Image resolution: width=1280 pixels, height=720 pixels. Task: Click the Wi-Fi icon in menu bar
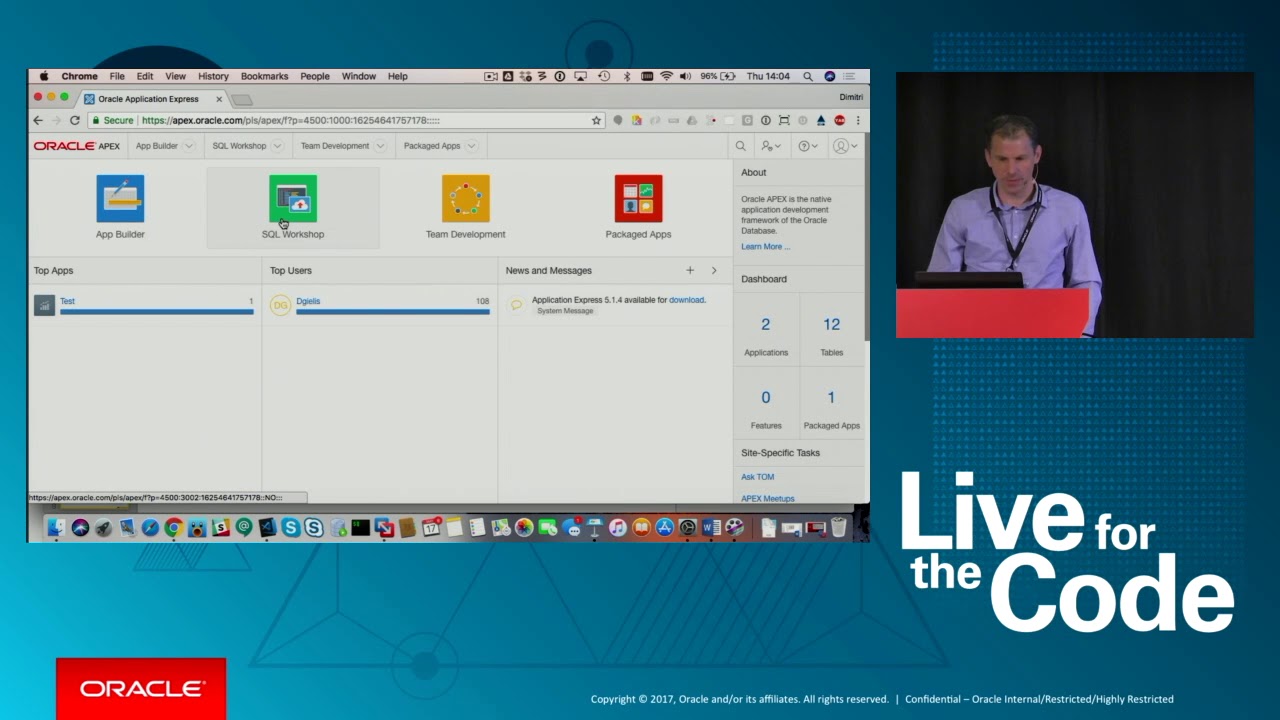click(x=665, y=76)
